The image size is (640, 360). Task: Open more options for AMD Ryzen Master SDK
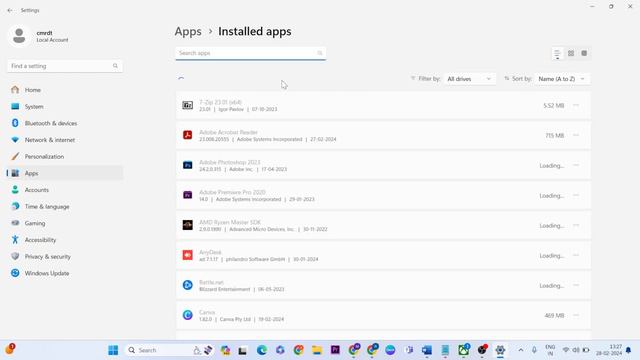[x=576, y=225]
